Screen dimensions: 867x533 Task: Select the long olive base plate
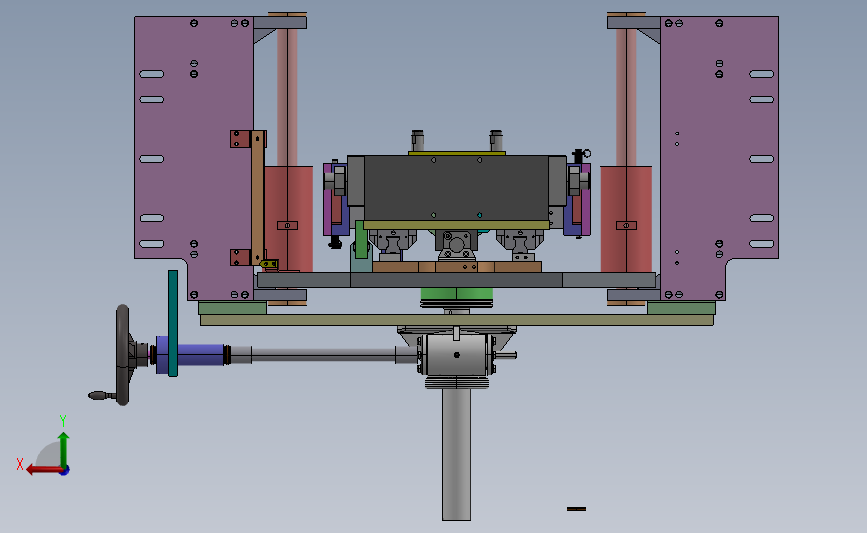click(457, 320)
